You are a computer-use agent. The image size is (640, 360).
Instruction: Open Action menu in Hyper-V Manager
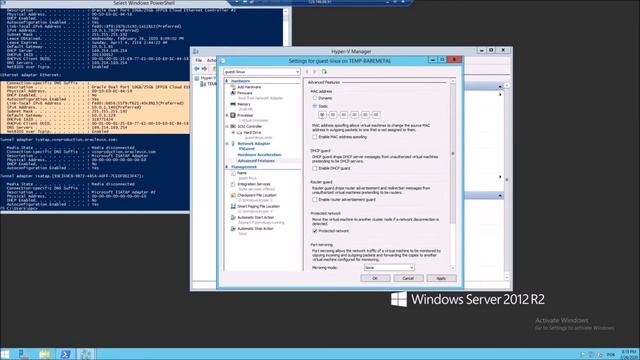pyautogui.click(x=211, y=60)
